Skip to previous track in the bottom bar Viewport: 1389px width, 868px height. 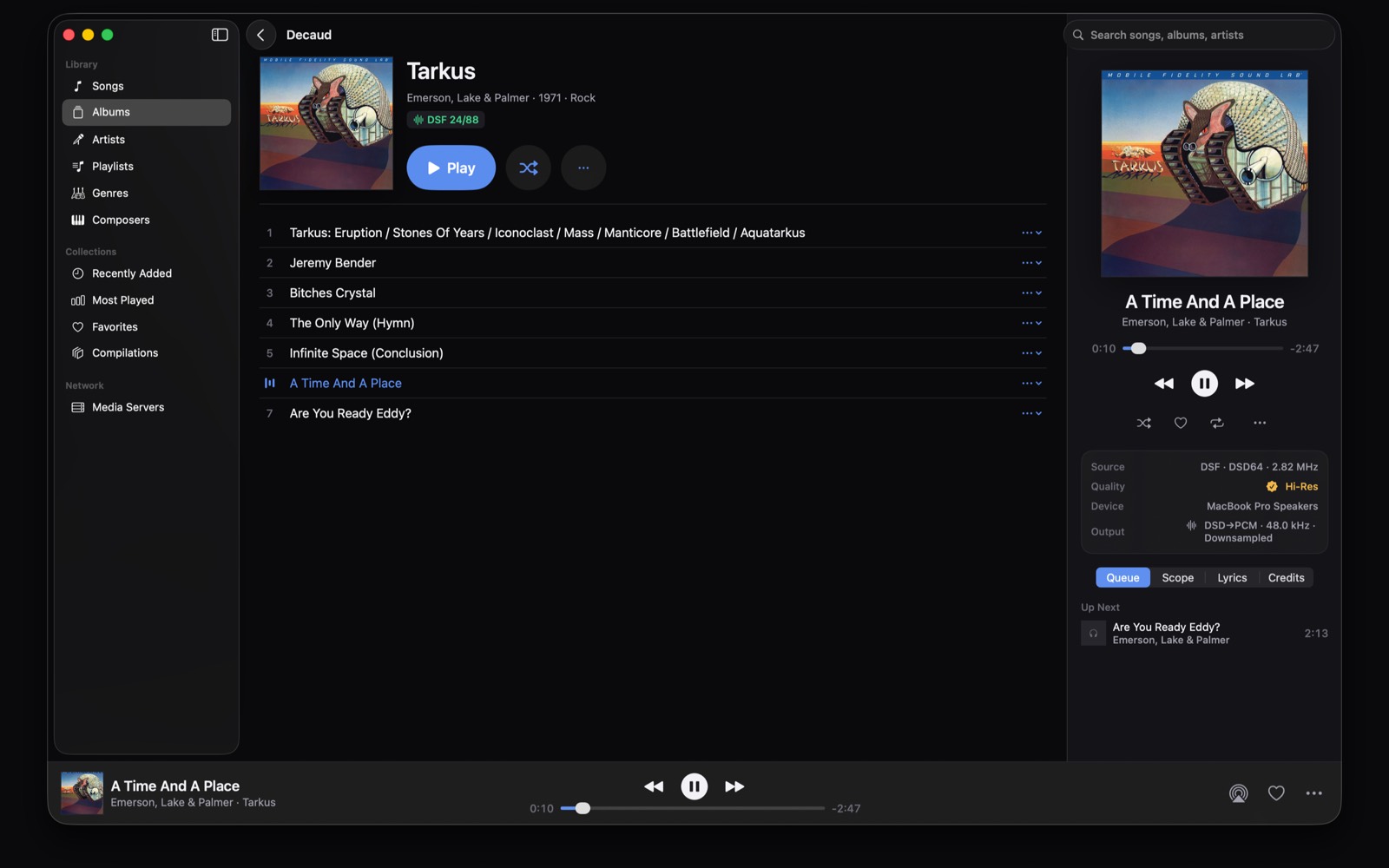654,786
